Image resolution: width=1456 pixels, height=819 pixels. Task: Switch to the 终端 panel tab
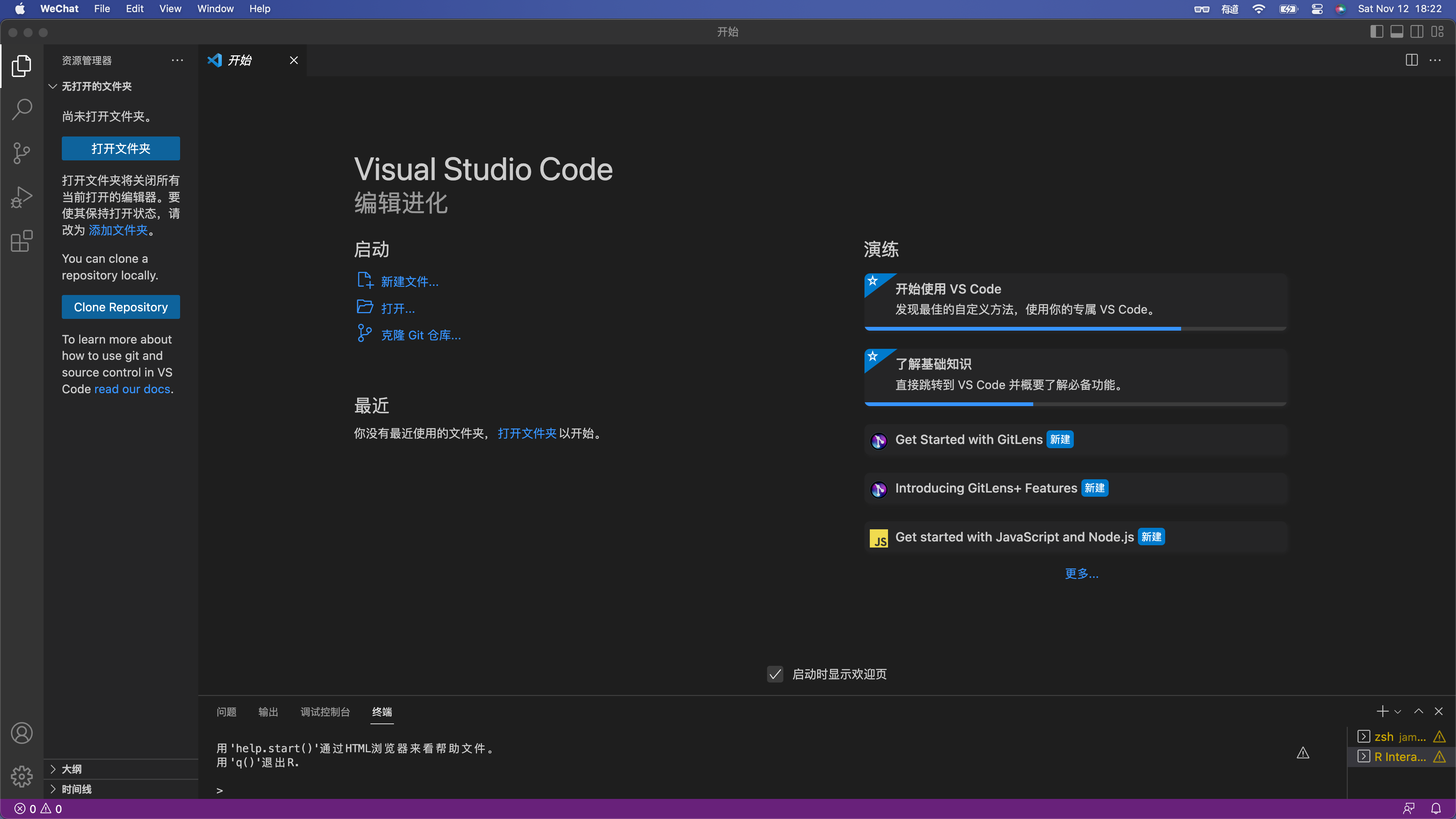pos(382,712)
